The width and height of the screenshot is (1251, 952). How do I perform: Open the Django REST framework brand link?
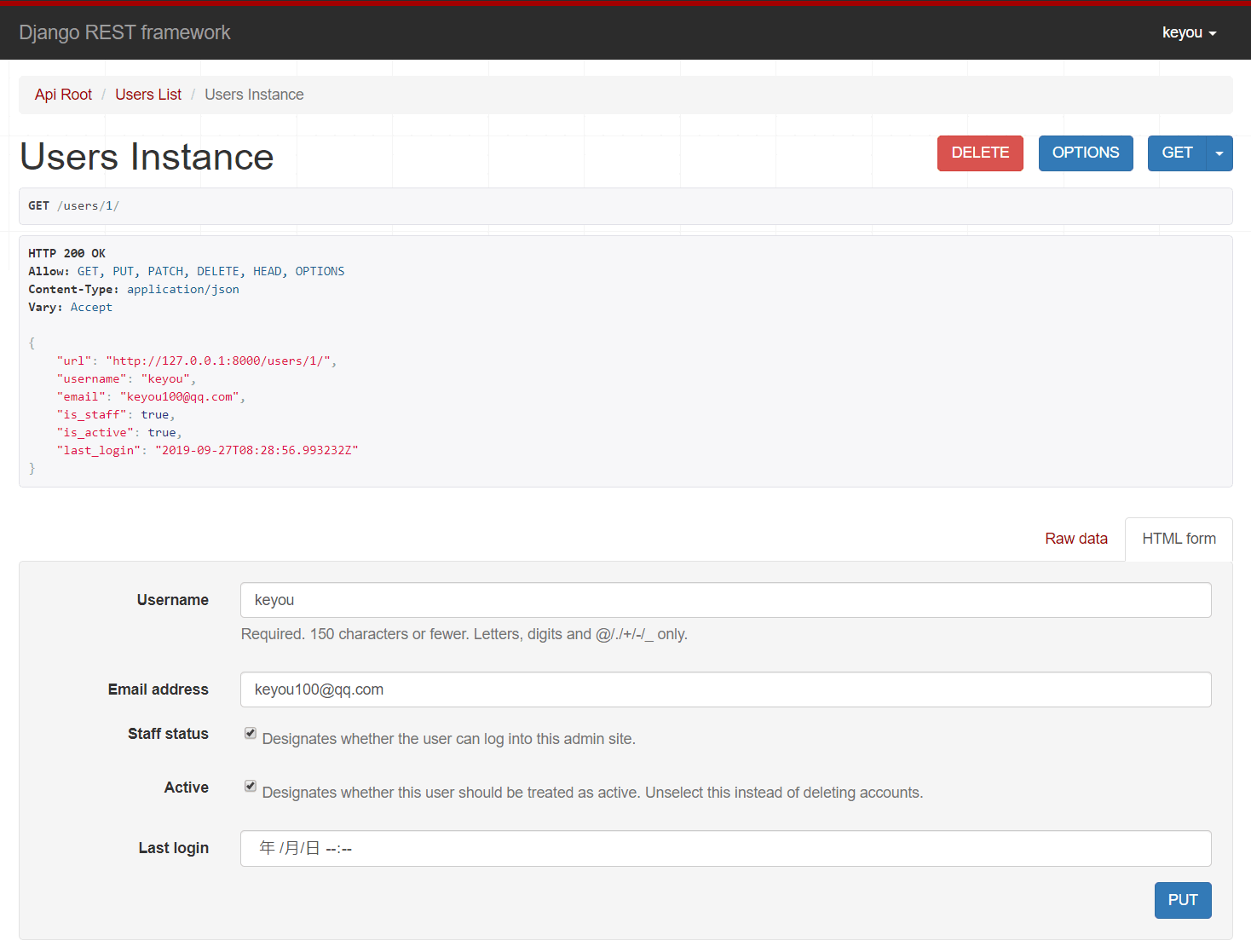[x=124, y=32]
